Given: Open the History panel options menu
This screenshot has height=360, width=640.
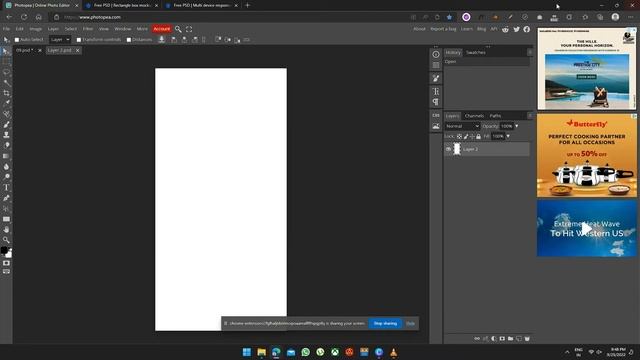Looking at the screenshot, I should 529,52.
